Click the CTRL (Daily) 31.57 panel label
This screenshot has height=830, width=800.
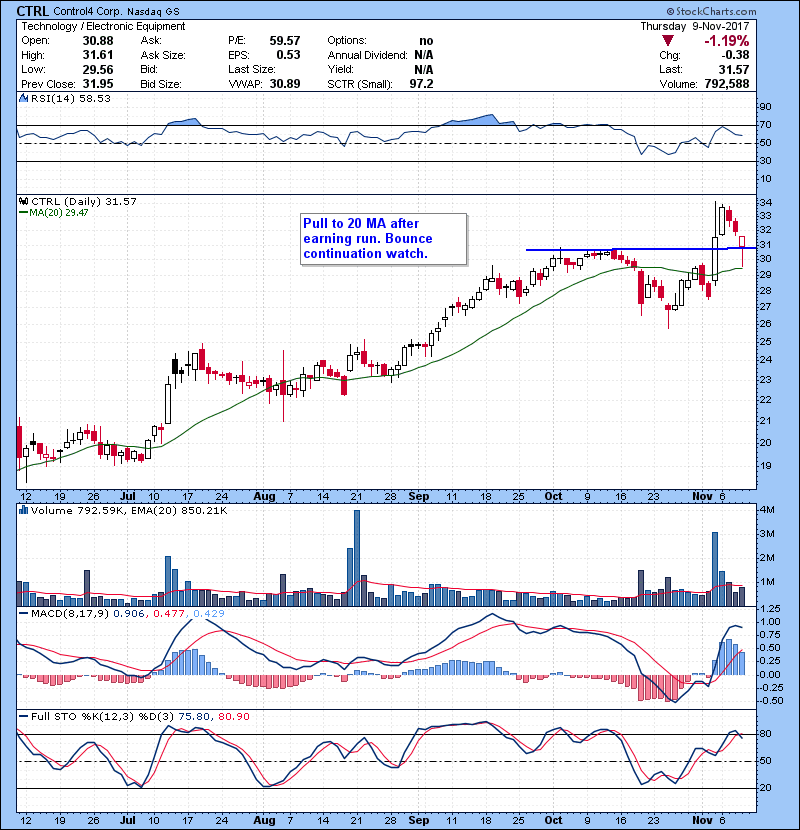(84, 201)
